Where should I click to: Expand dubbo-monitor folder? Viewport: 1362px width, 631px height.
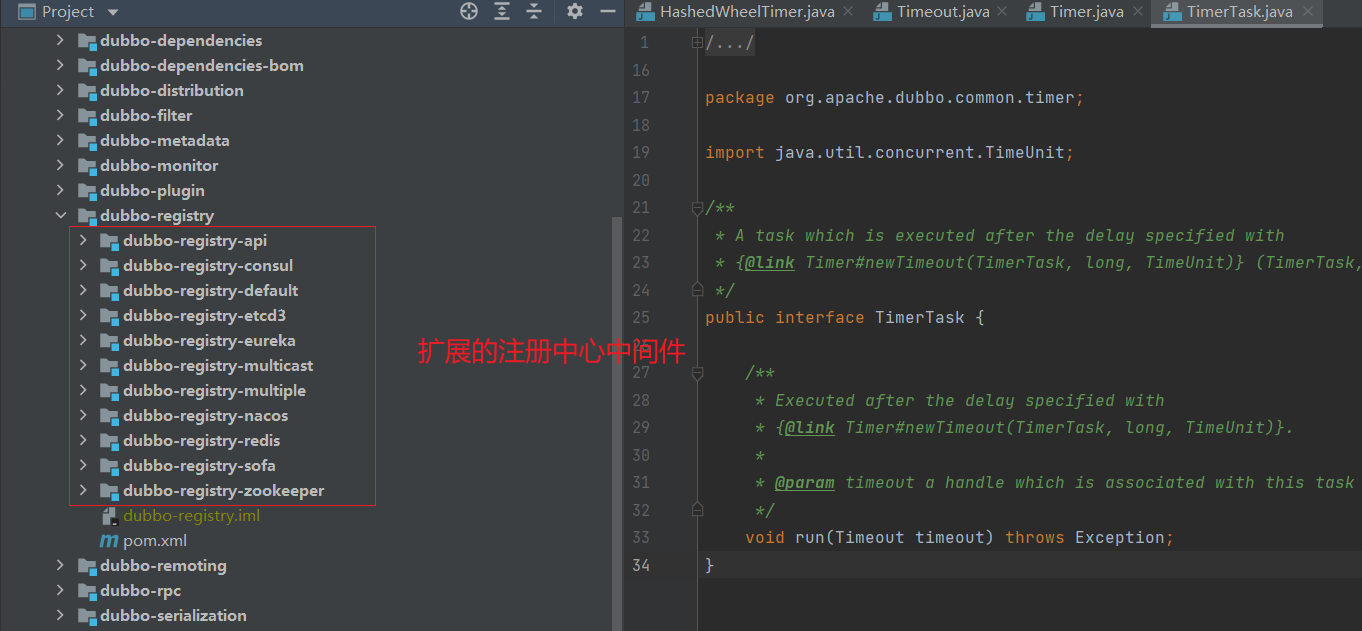60,165
